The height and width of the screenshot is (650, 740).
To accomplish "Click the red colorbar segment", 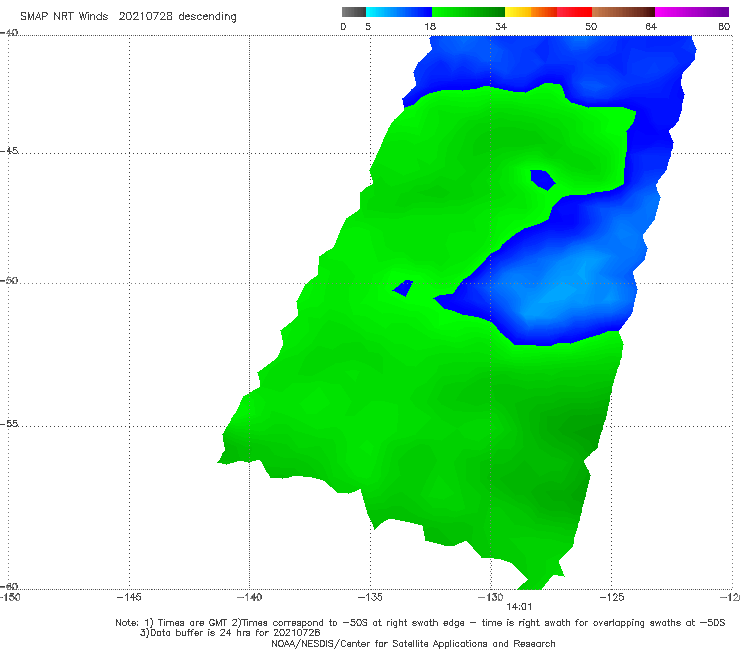I will (574, 12).
